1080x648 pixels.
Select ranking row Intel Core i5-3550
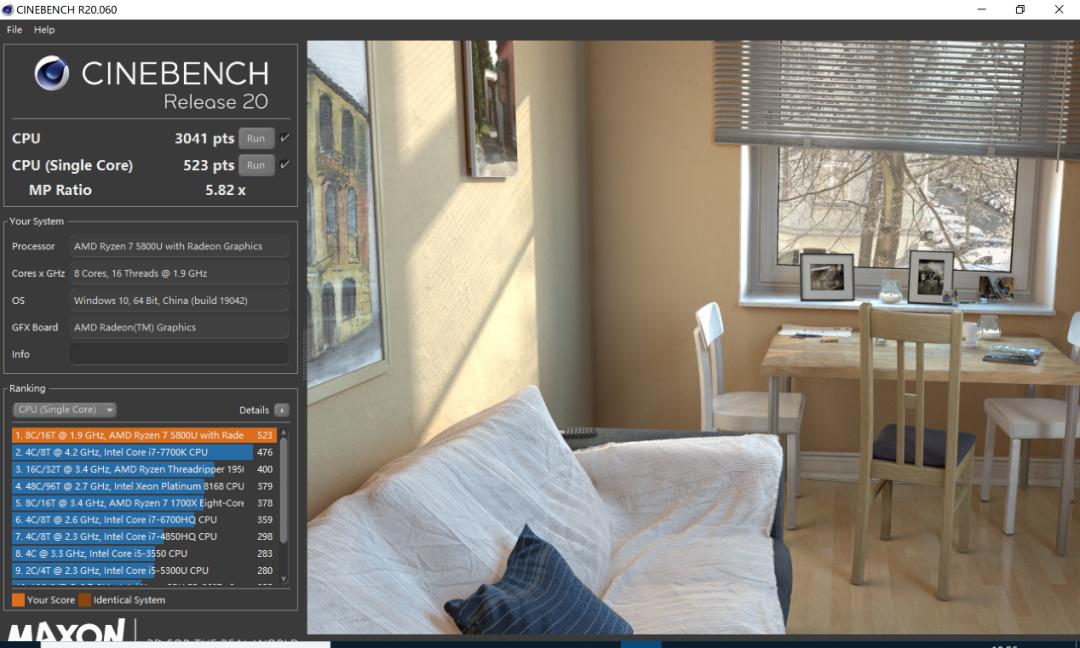coord(144,554)
